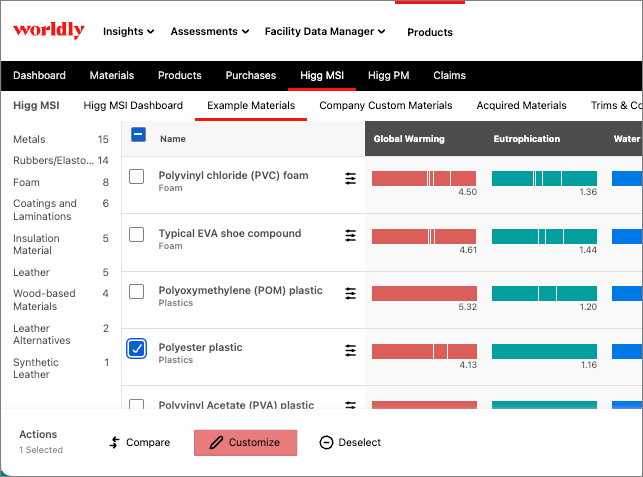Image resolution: width=643 pixels, height=477 pixels.
Task: Check the Typical EVA shoe compound checkbox
Action: [137, 235]
